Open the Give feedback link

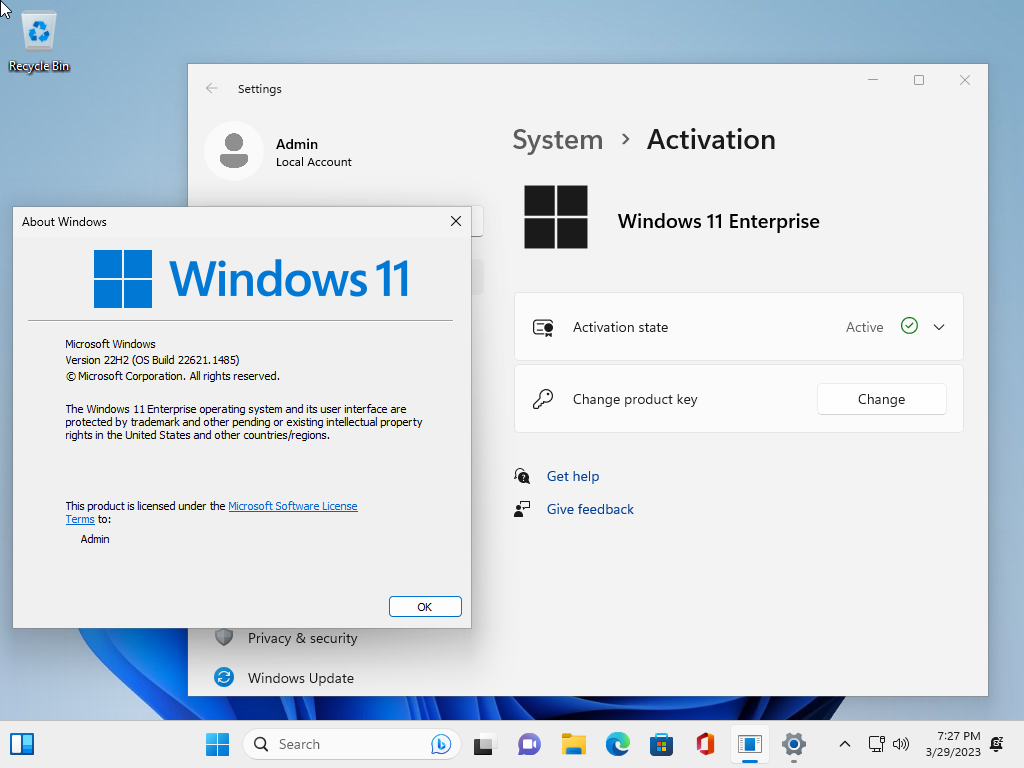(x=590, y=509)
